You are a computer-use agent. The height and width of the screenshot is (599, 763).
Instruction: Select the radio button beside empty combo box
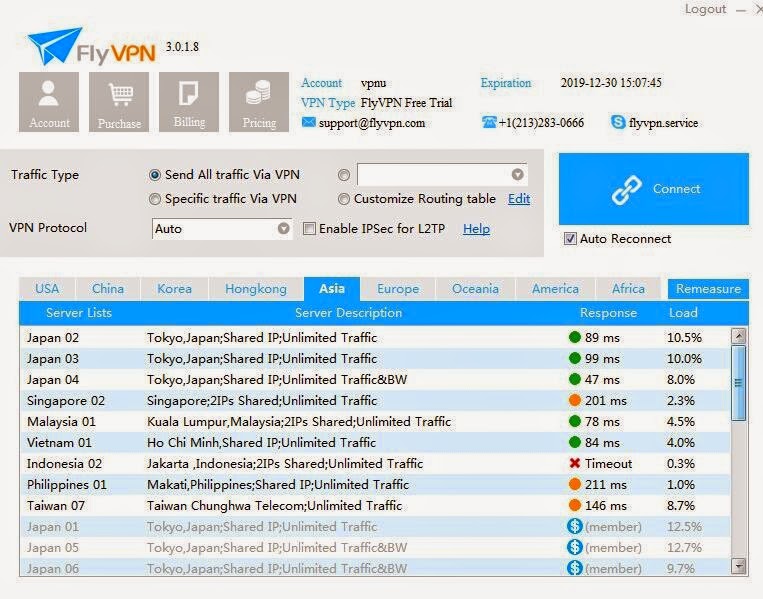click(x=344, y=175)
